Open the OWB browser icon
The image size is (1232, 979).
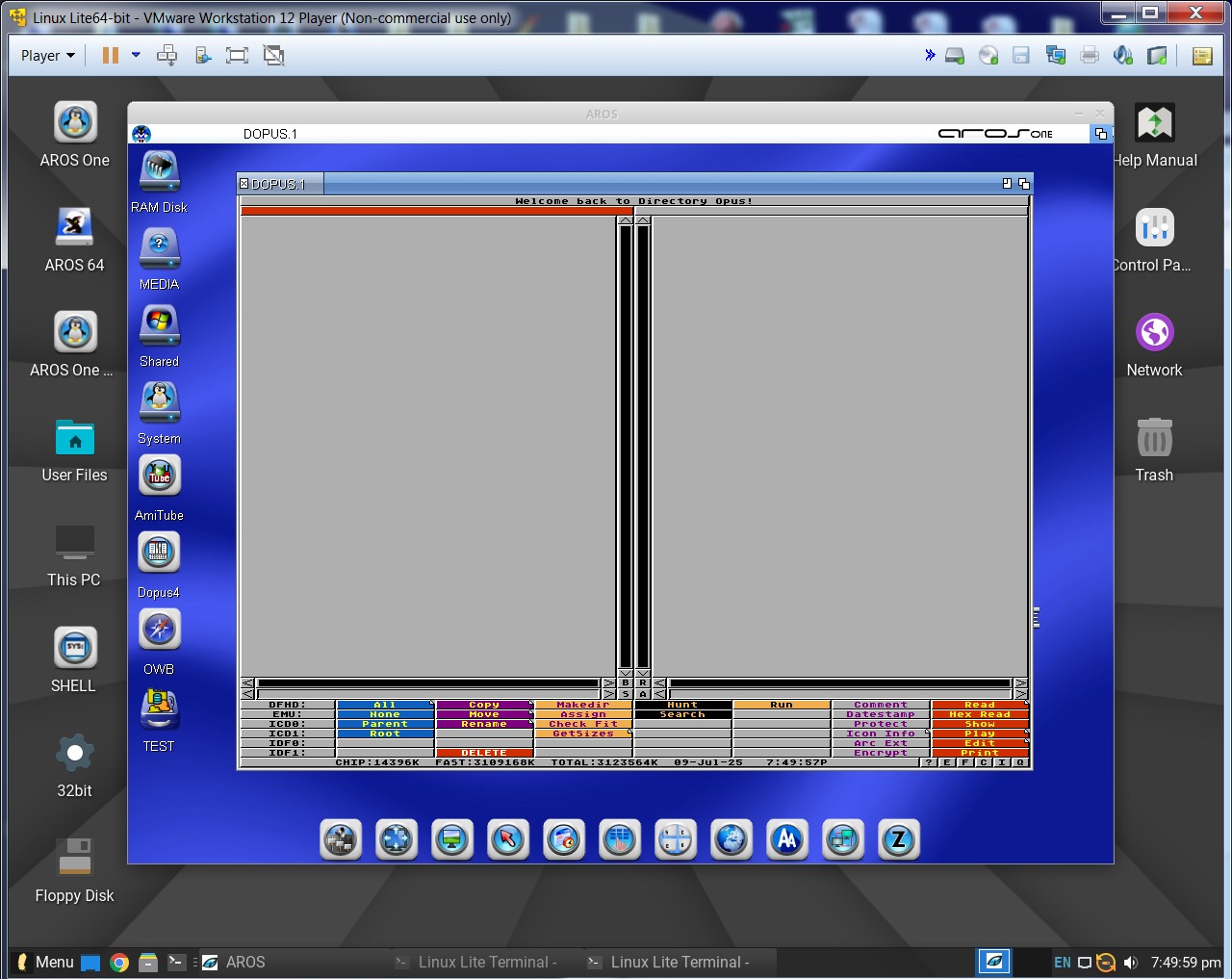click(x=159, y=631)
